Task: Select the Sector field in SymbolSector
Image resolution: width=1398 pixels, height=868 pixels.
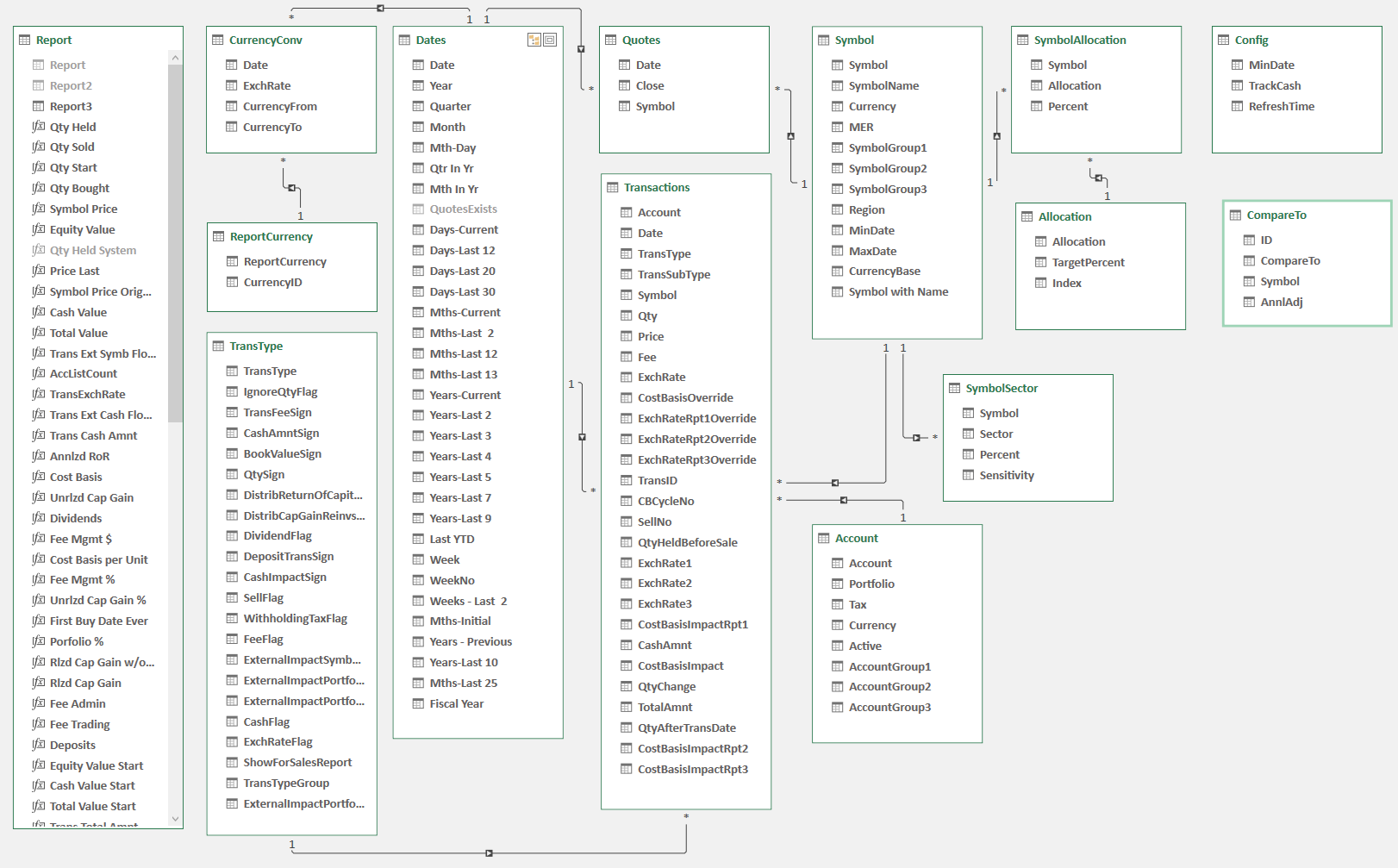Action: (996, 434)
